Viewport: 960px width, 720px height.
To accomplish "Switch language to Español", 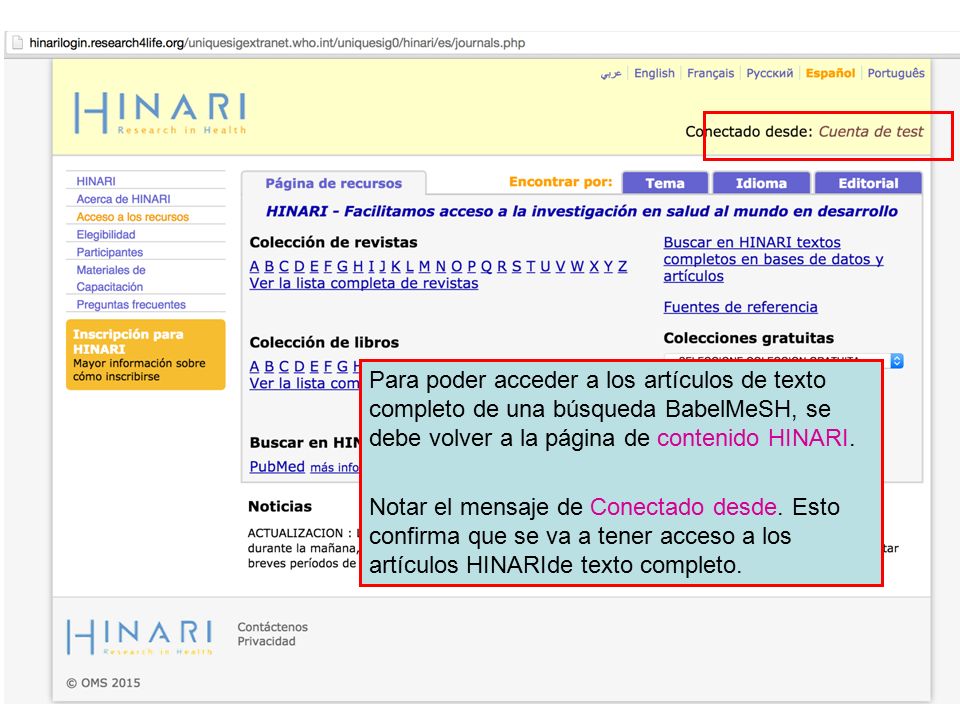I will (830, 73).
